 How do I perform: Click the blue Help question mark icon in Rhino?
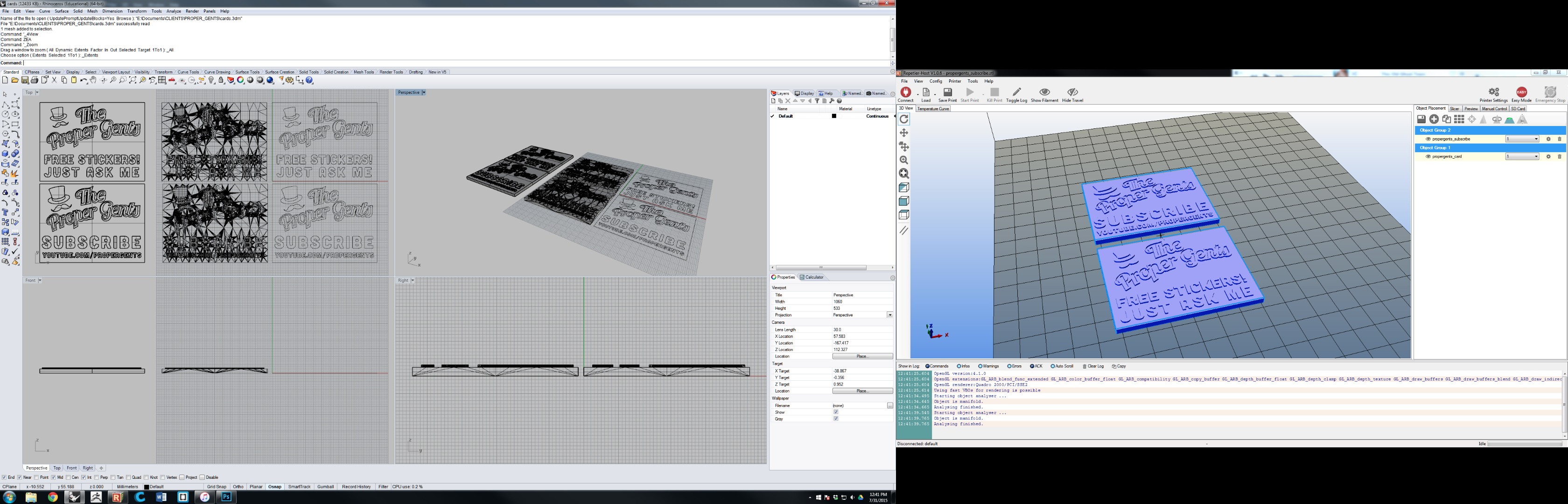coord(309,80)
